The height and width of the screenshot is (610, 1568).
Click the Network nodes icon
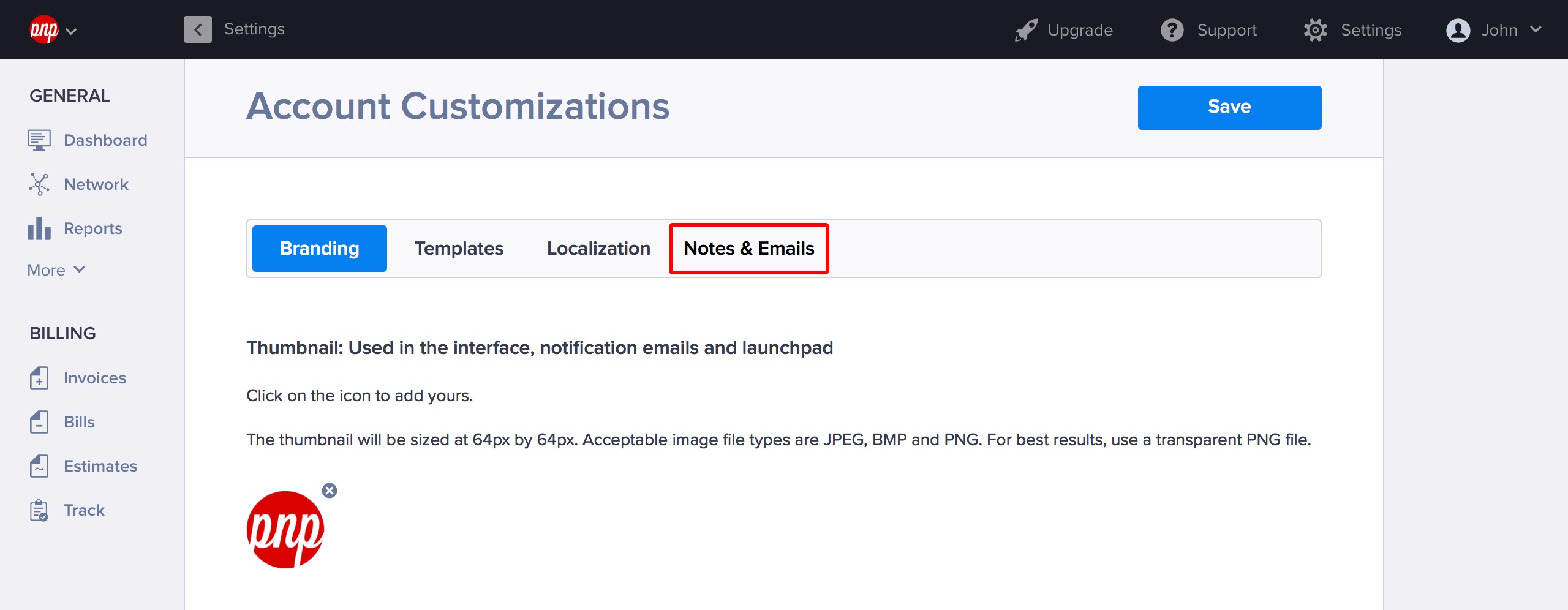click(x=39, y=184)
